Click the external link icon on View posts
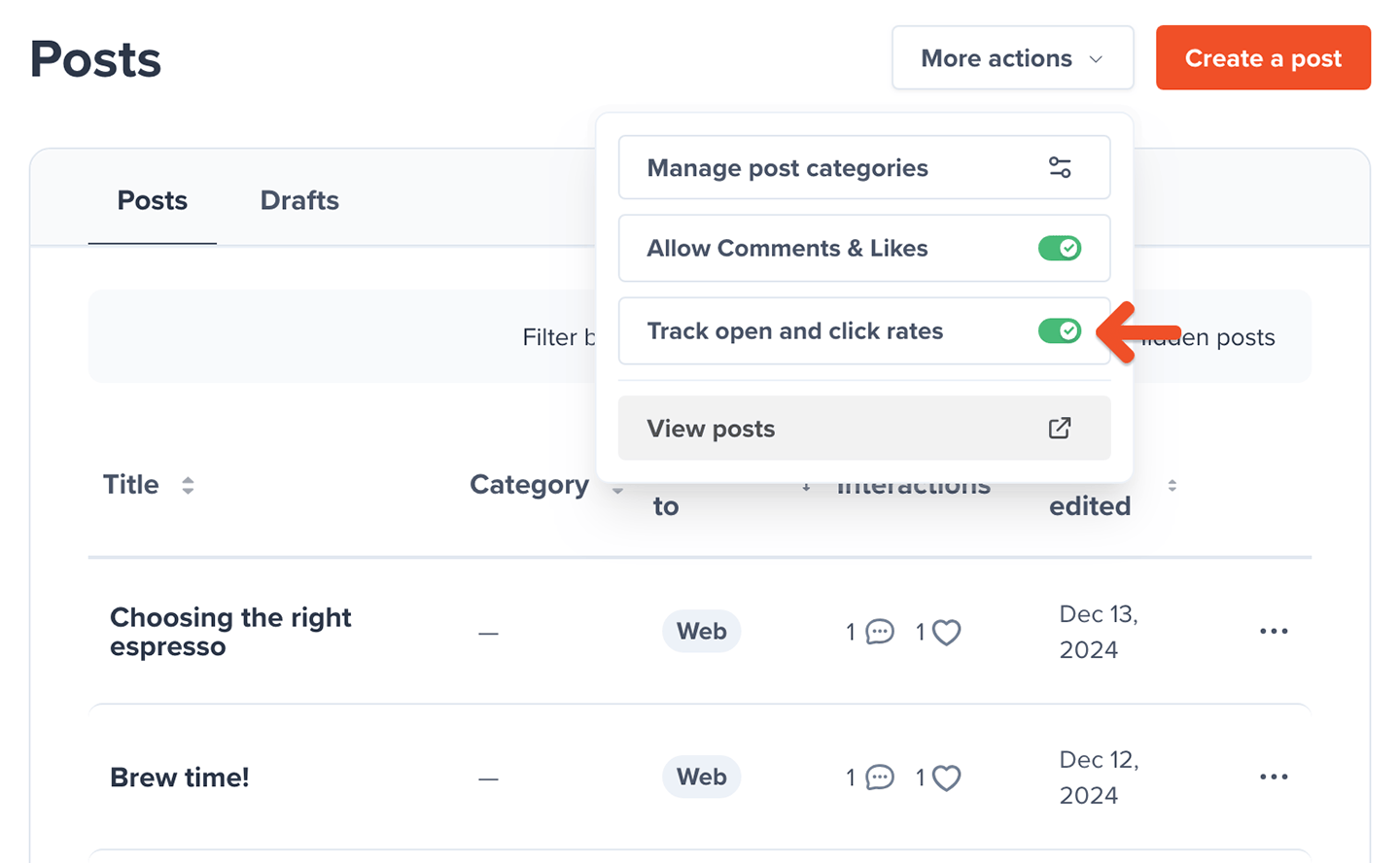 pos(1060,428)
